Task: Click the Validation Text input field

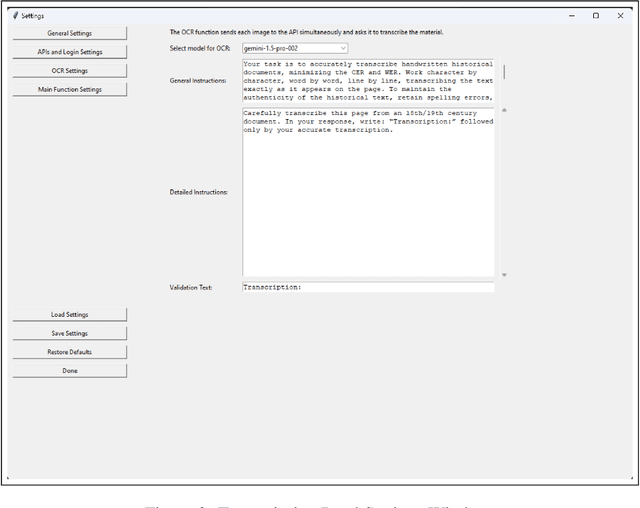Action: pyautogui.click(x=368, y=287)
